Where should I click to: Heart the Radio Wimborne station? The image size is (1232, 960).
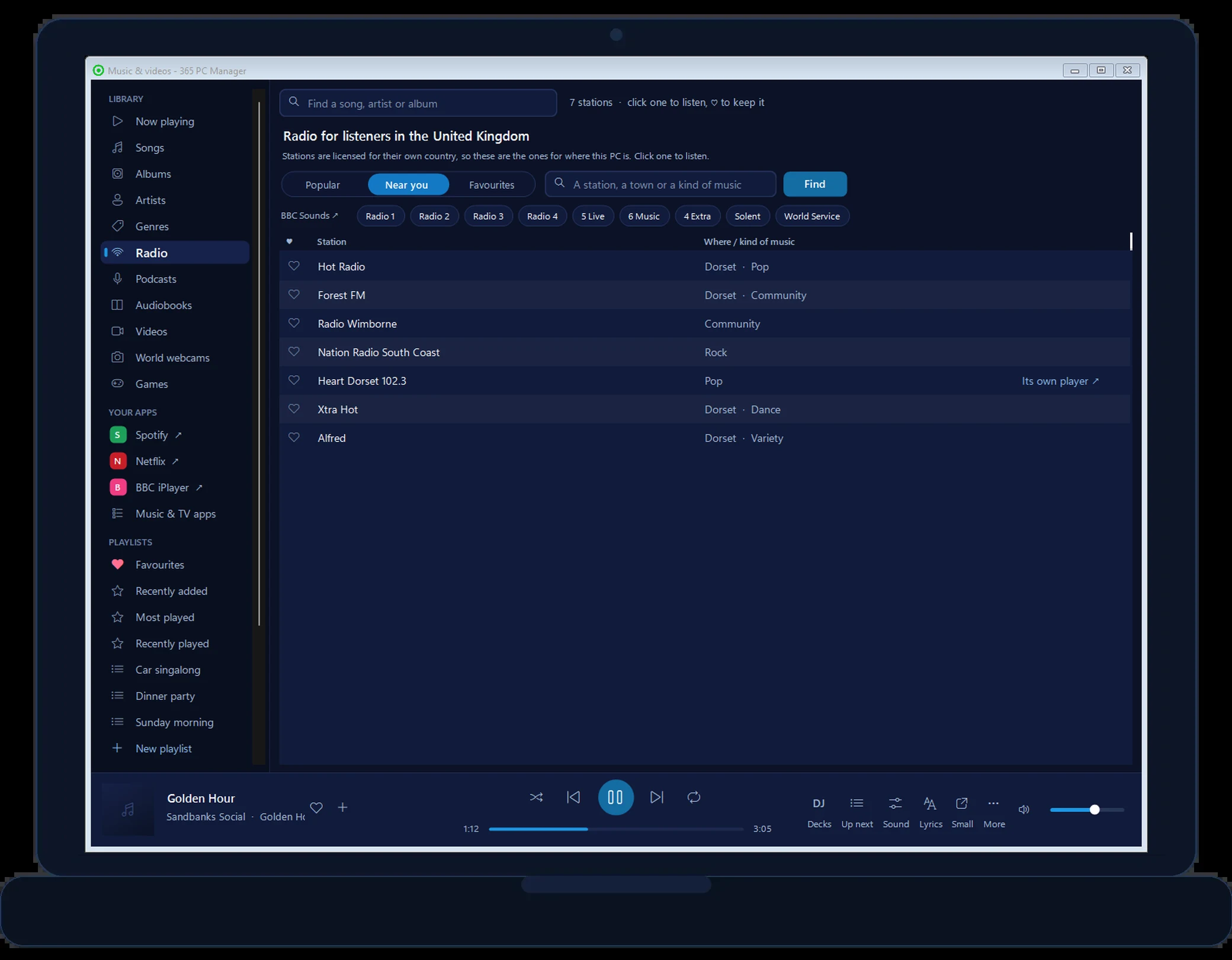point(294,323)
